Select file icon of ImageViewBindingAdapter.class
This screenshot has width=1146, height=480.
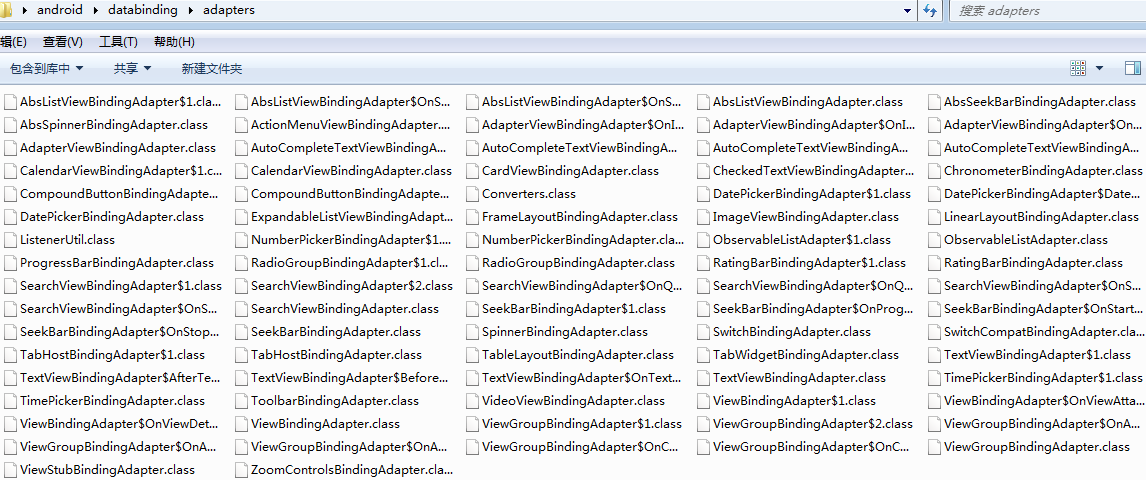(x=702, y=216)
